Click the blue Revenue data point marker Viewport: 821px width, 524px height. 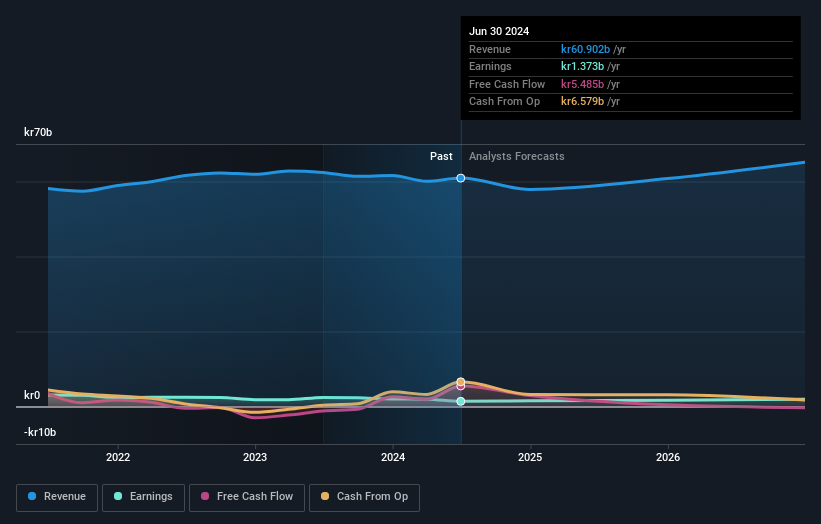460,178
